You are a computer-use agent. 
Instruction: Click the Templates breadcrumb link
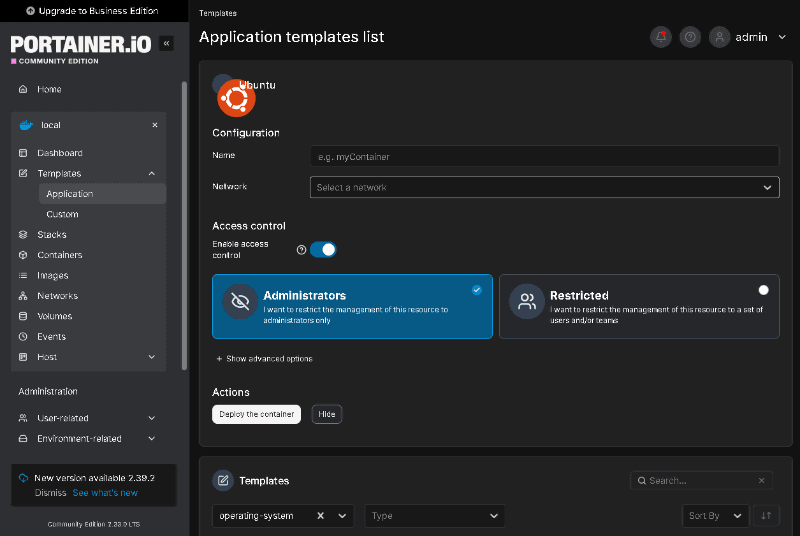218,13
